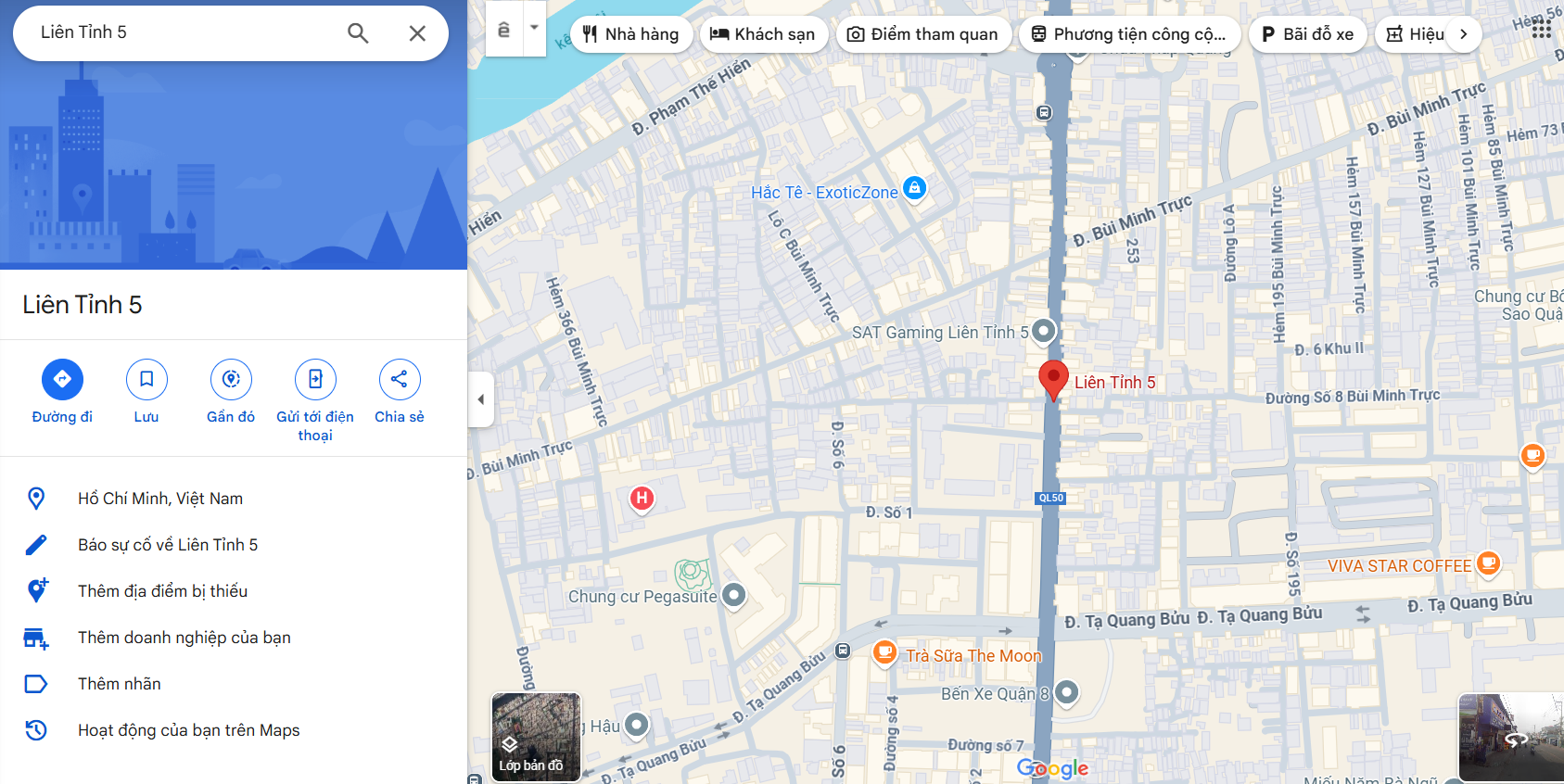The height and width of the screenshot is (784, 1564).
Task: Click the bus stop icon near Phạm Thế Hiển
Action: pos(1044,113)
